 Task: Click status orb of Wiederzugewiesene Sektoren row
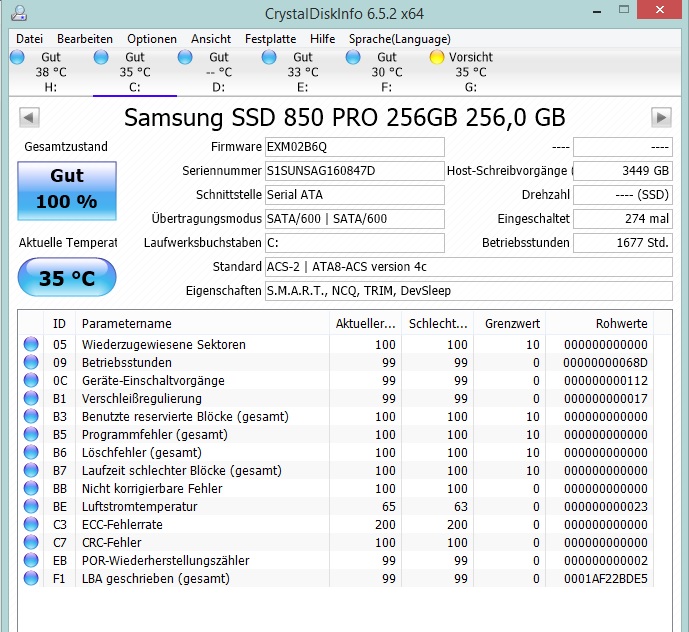point(31,344)
